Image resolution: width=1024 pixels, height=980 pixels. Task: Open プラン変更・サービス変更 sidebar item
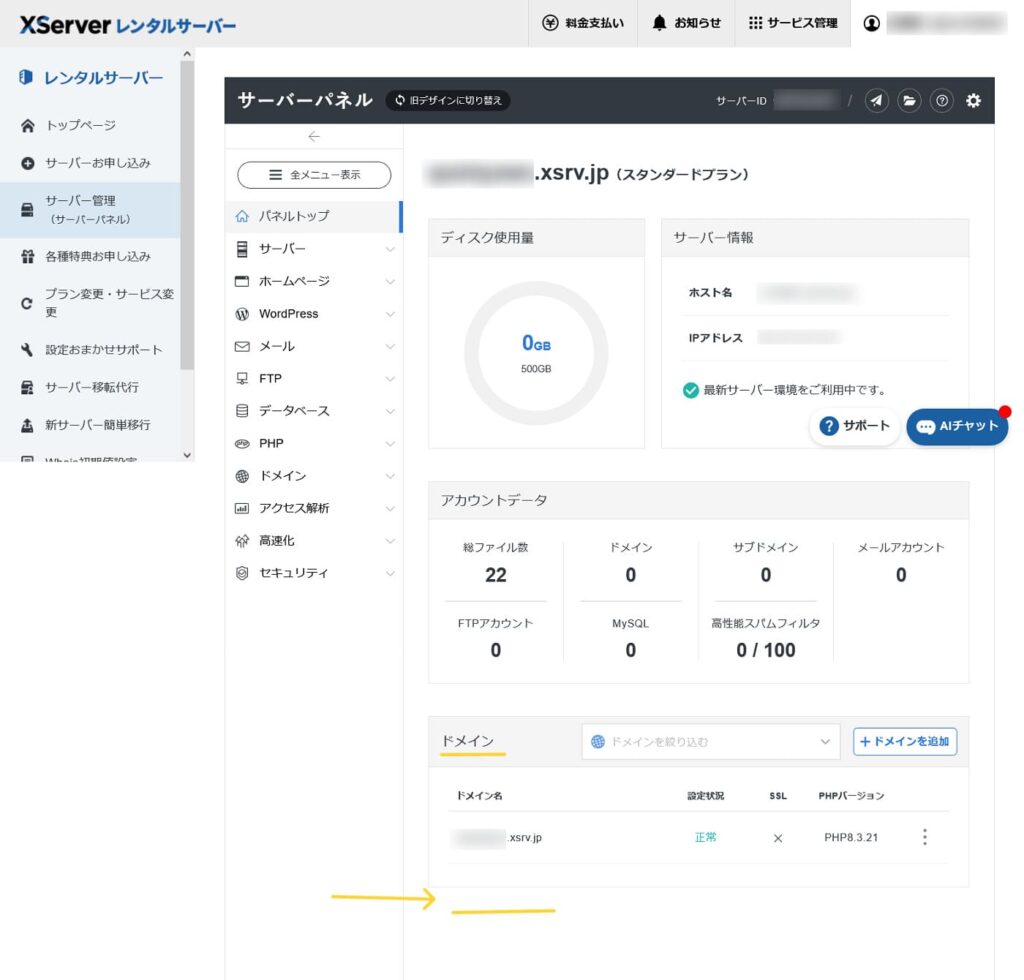[x=90, y=303]
